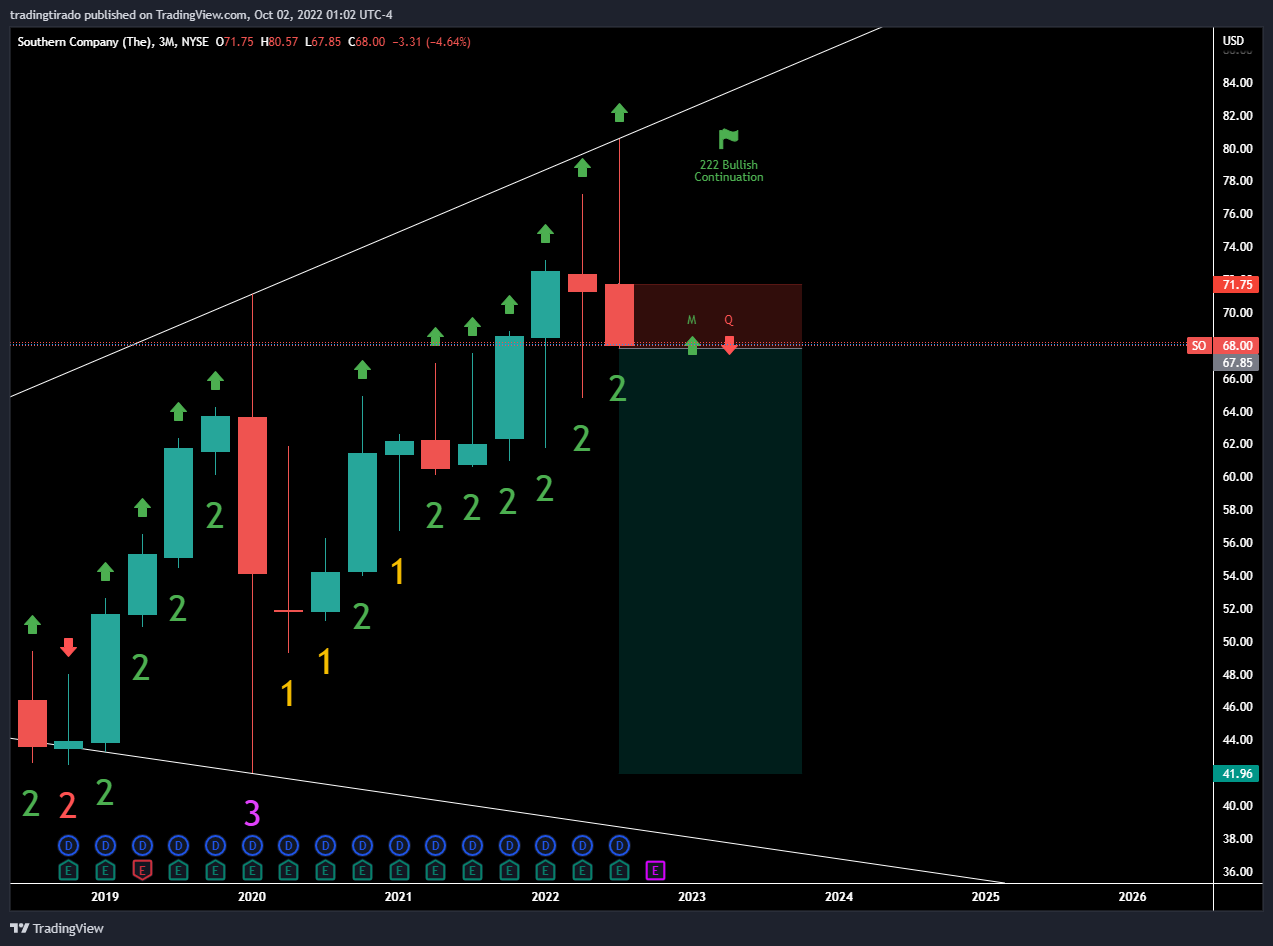Click the TradingView logo at bottom left

57,928
